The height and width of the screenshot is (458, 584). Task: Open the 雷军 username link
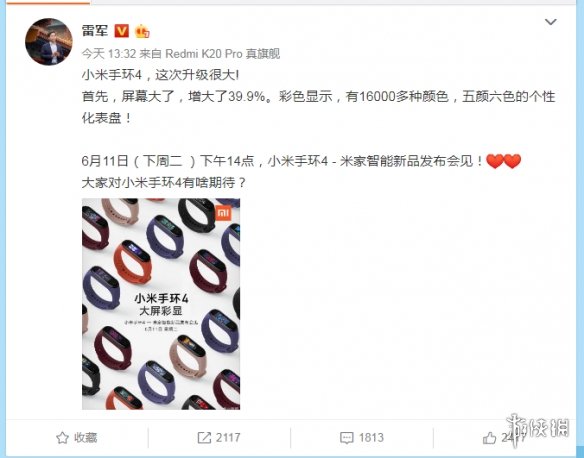(95, 31)
